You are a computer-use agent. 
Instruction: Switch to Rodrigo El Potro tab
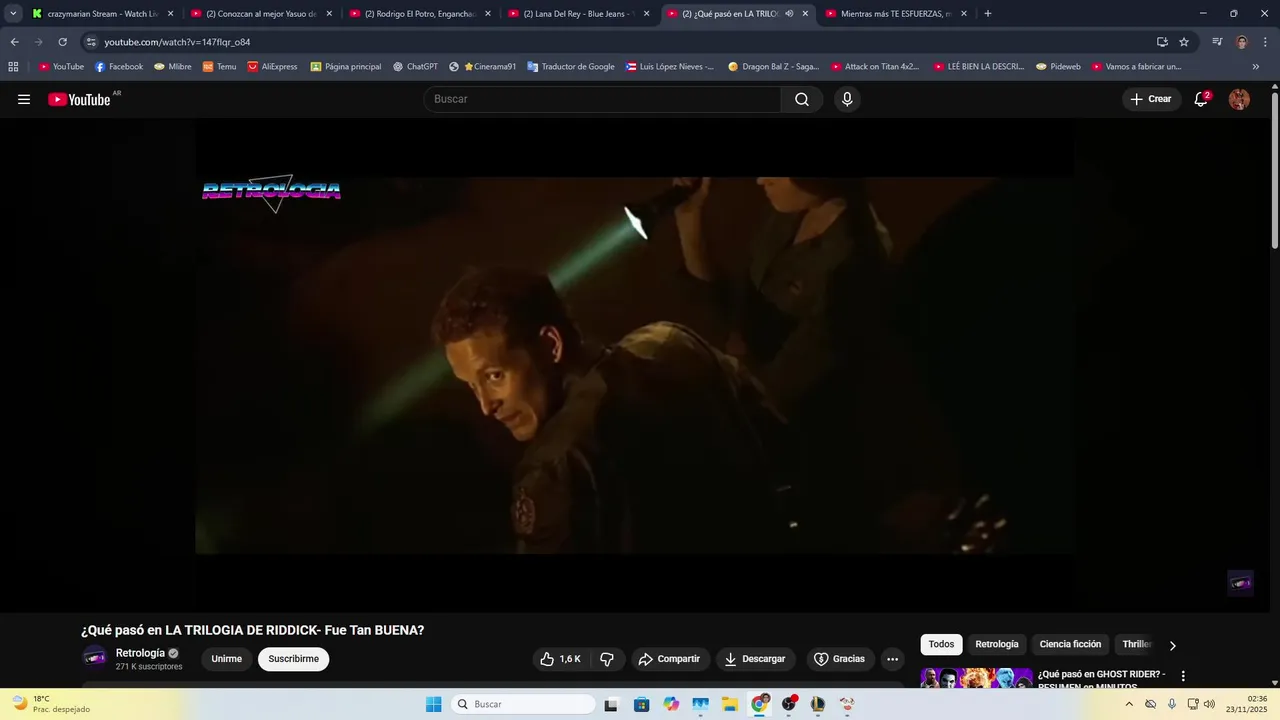pyautogui.click(x=420, y=14)
